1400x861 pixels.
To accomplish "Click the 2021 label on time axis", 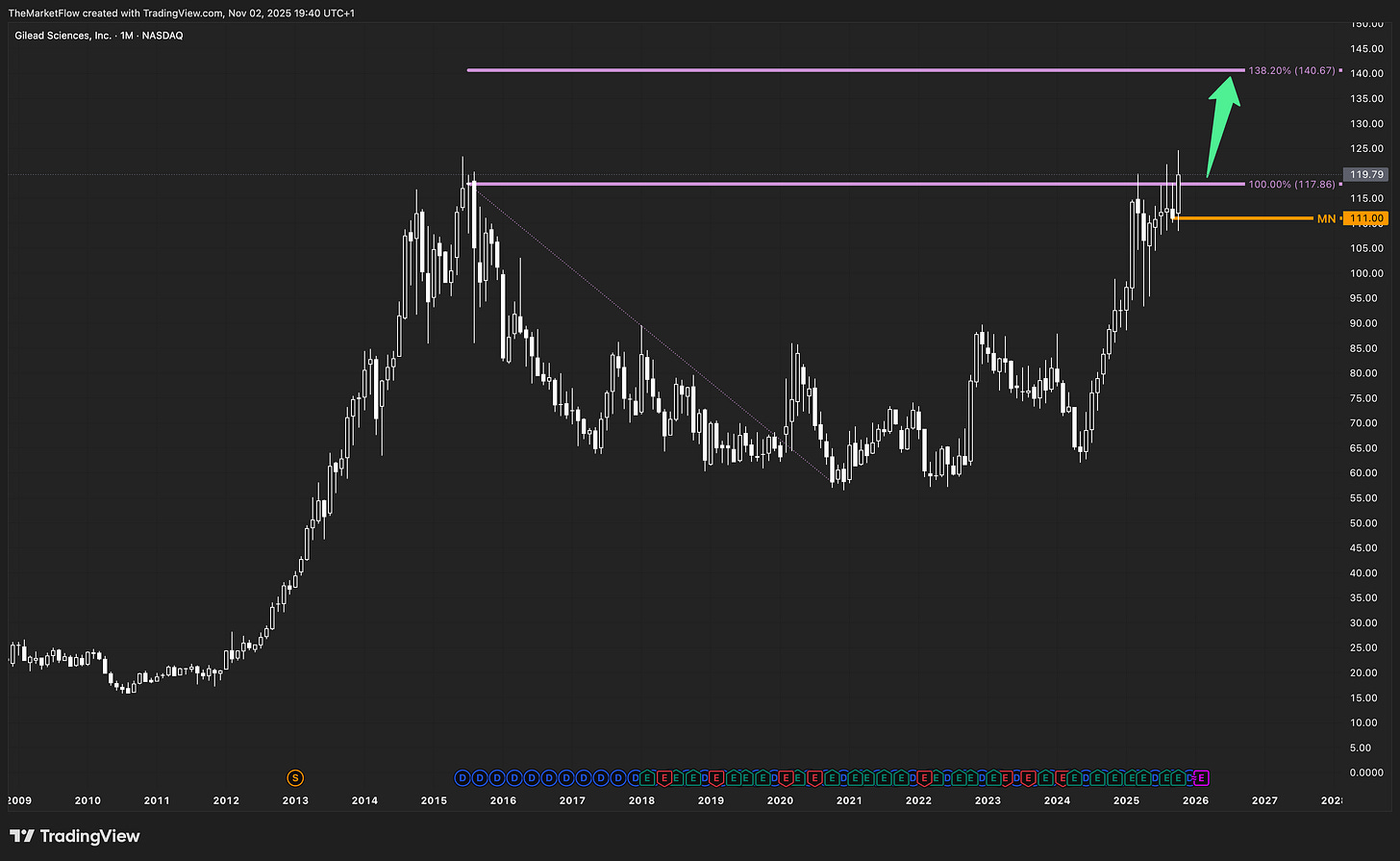I will (x=849, y=800).
